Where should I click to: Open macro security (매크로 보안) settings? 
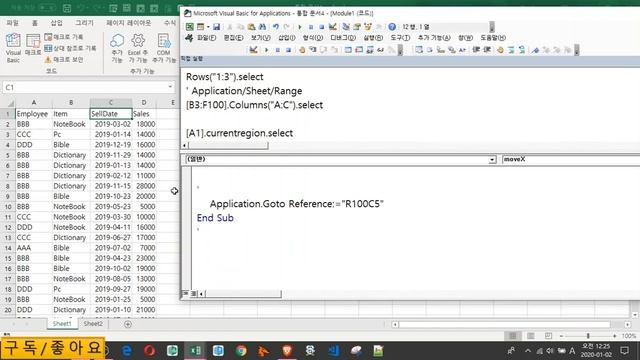[x=64, y=60]
